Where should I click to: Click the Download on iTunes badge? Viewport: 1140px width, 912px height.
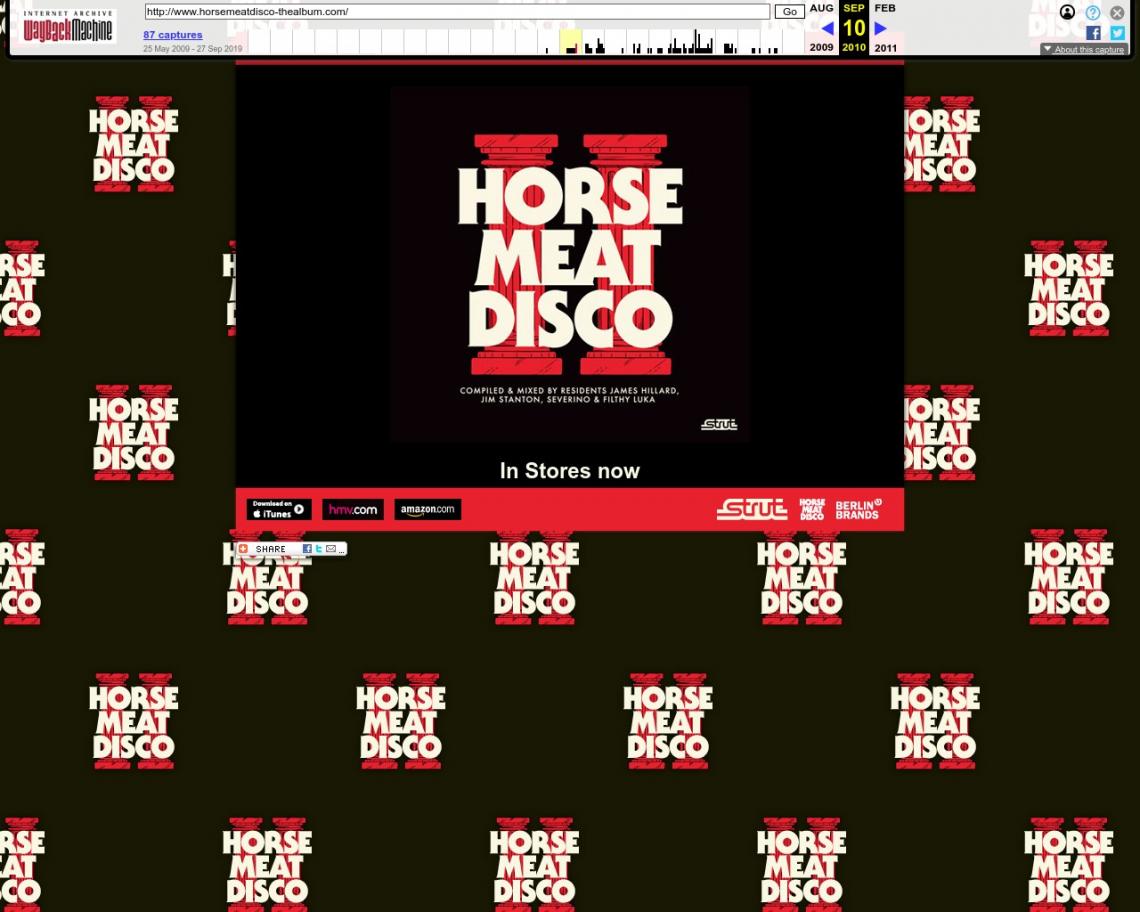[279, 509]
